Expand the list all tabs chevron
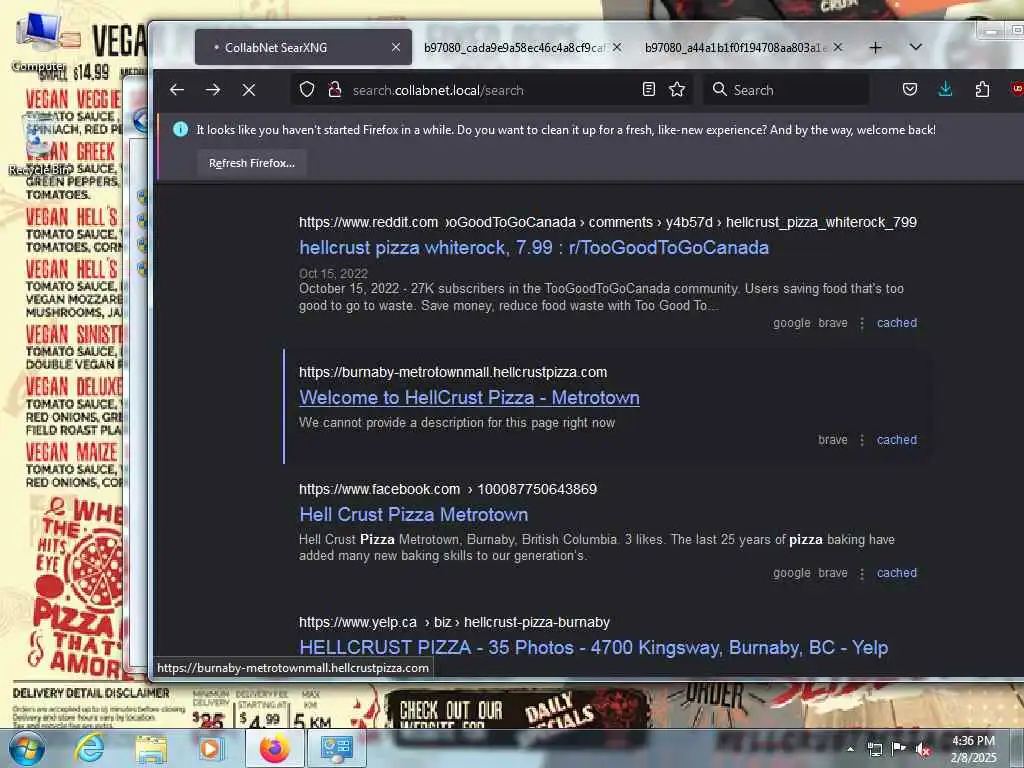This screenshot has height=768, width=1024. click(x=916, y=47)
